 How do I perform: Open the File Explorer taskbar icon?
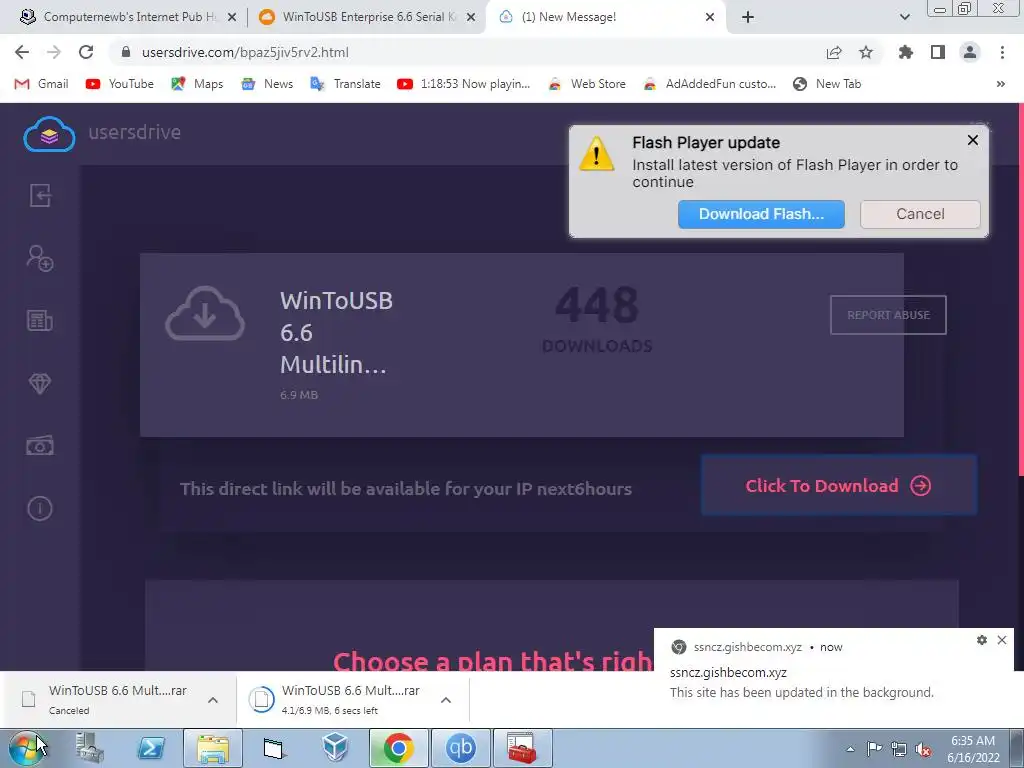click(x=213, y=748)
